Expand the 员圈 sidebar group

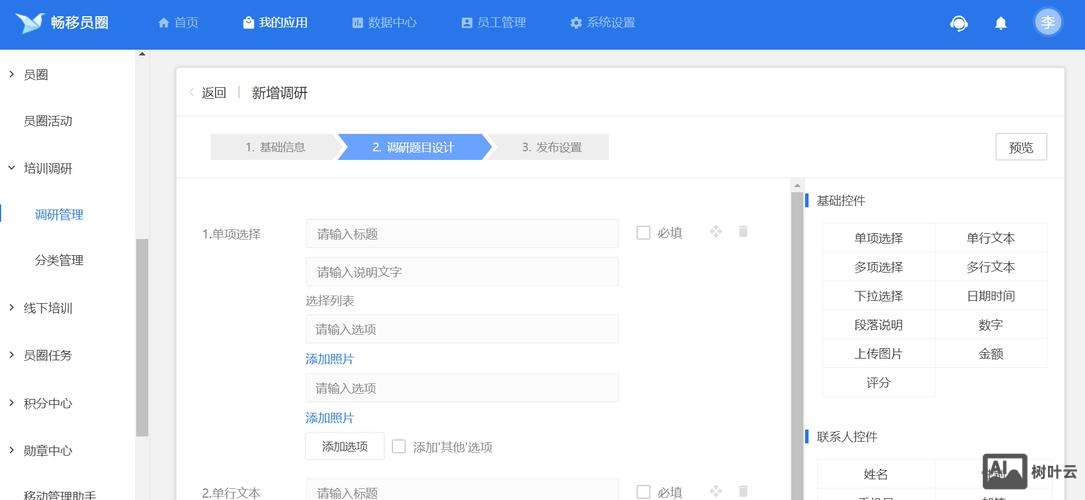[11, 74]
